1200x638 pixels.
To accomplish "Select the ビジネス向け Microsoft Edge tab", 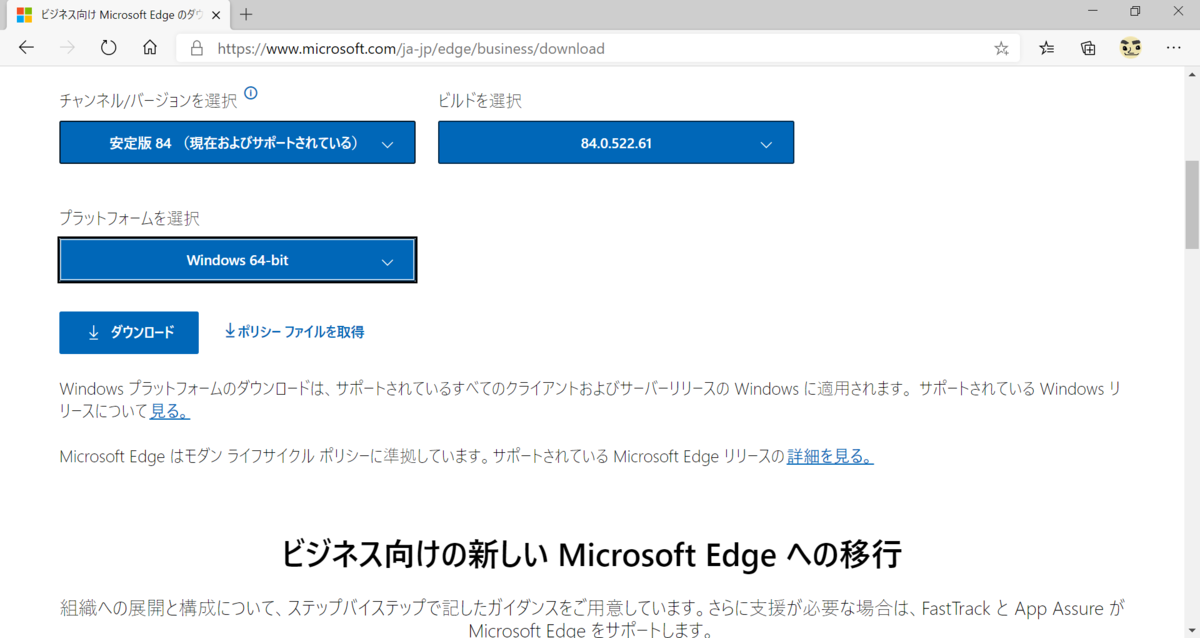I will tap(118, 15).
